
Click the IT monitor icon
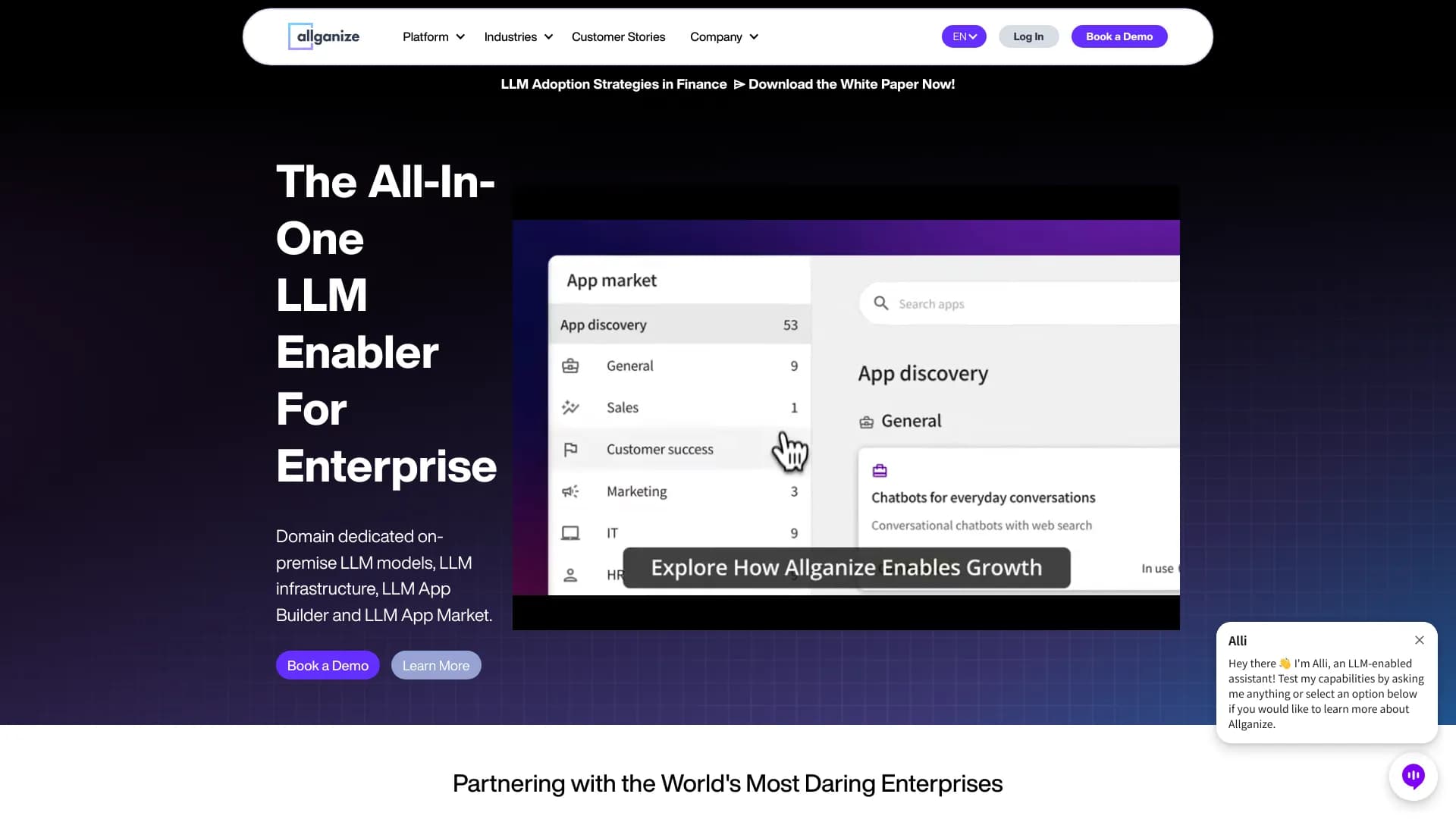point(571,532)
